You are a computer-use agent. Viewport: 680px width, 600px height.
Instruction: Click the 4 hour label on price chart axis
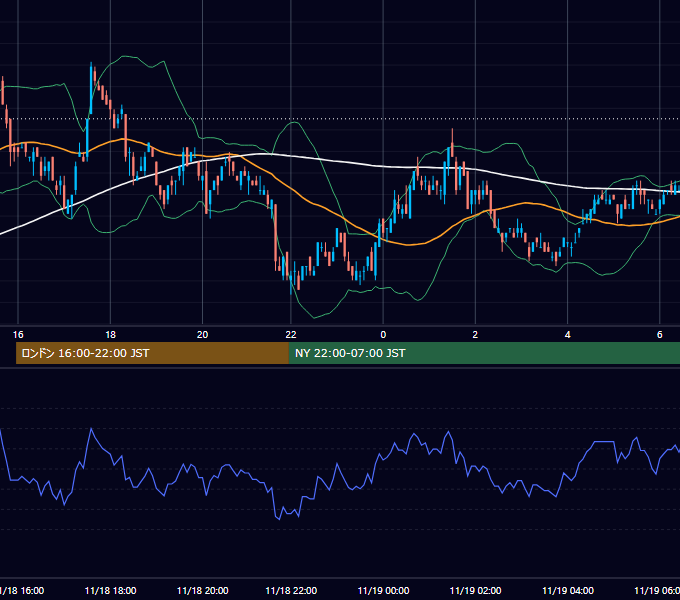567,335
